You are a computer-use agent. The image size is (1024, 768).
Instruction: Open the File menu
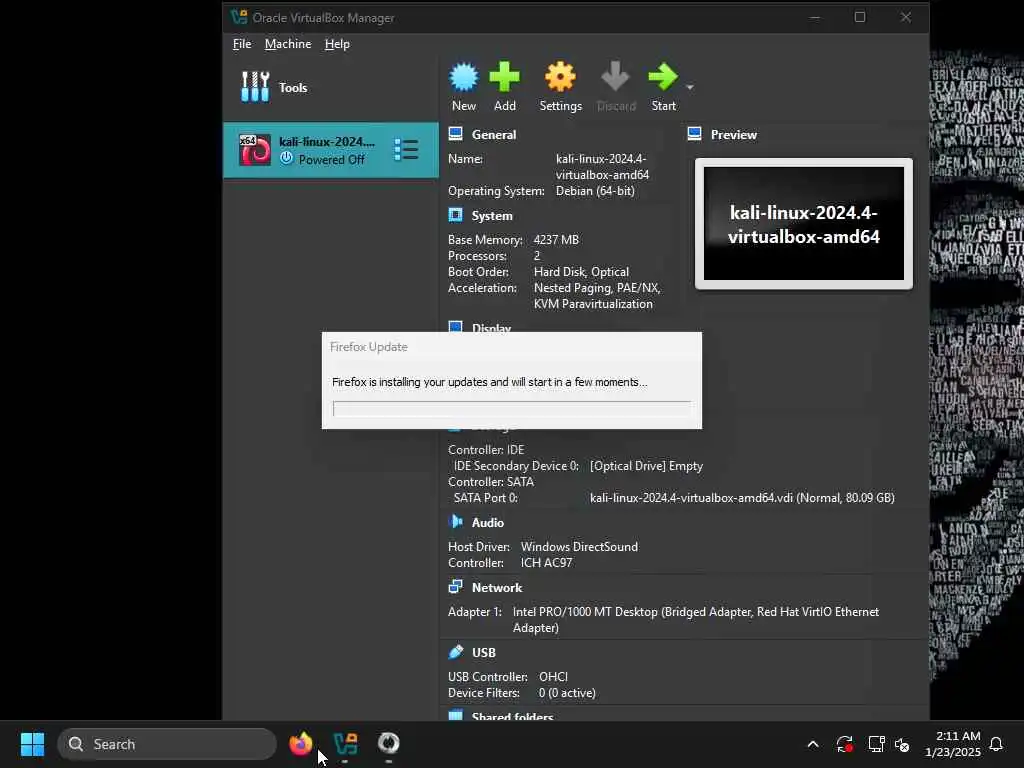coord(242,44)
